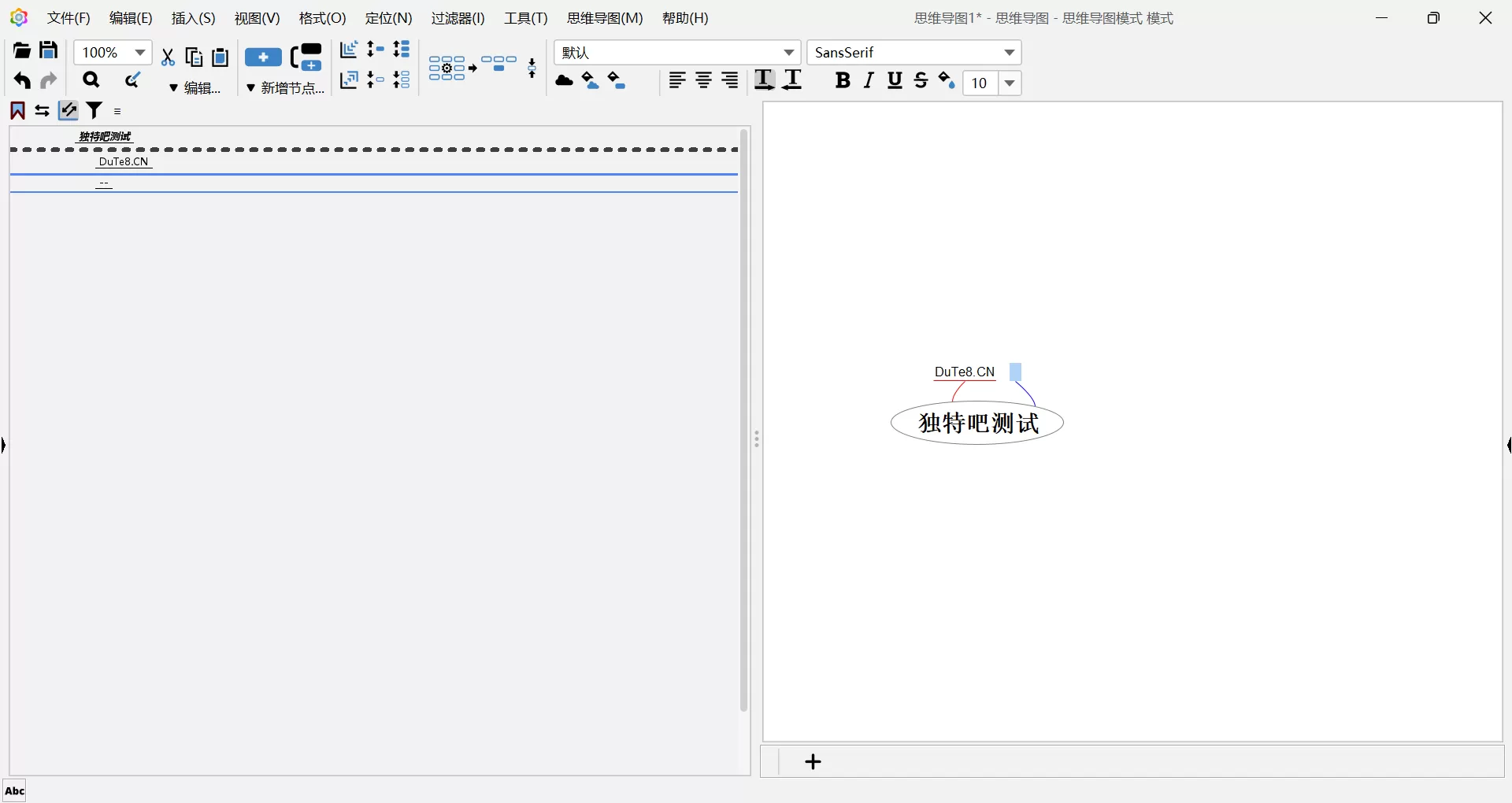The width and height of the screenshot is (1512, 803).
Task: Click the blue add node icon
Action: click(x=265, y=57)
